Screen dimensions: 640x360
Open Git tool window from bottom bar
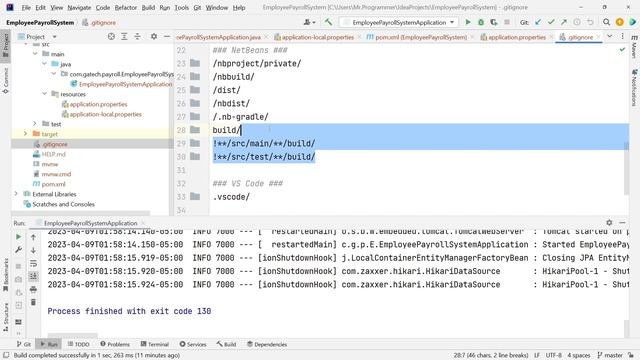[24, 344]
